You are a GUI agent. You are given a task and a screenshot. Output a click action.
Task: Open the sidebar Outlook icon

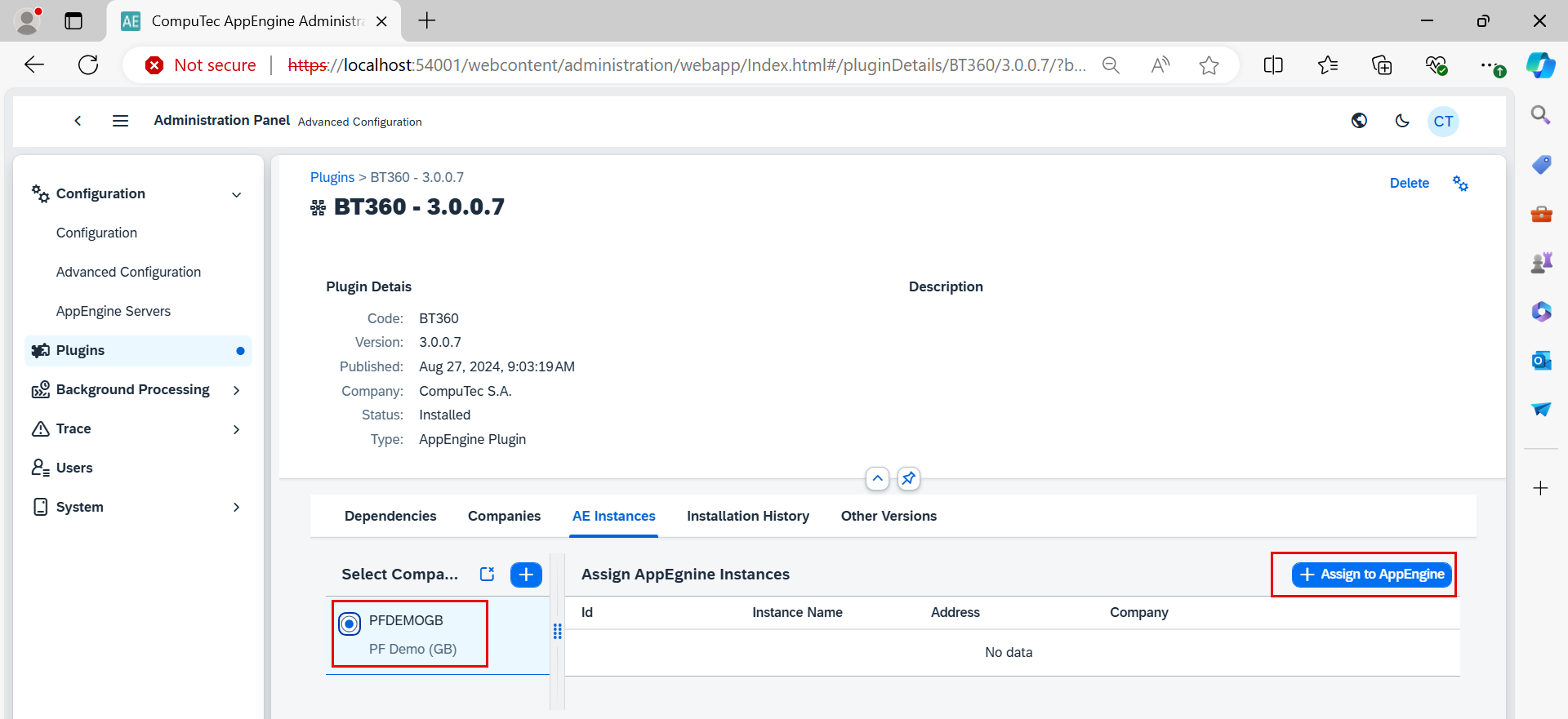coord(1541,360)
